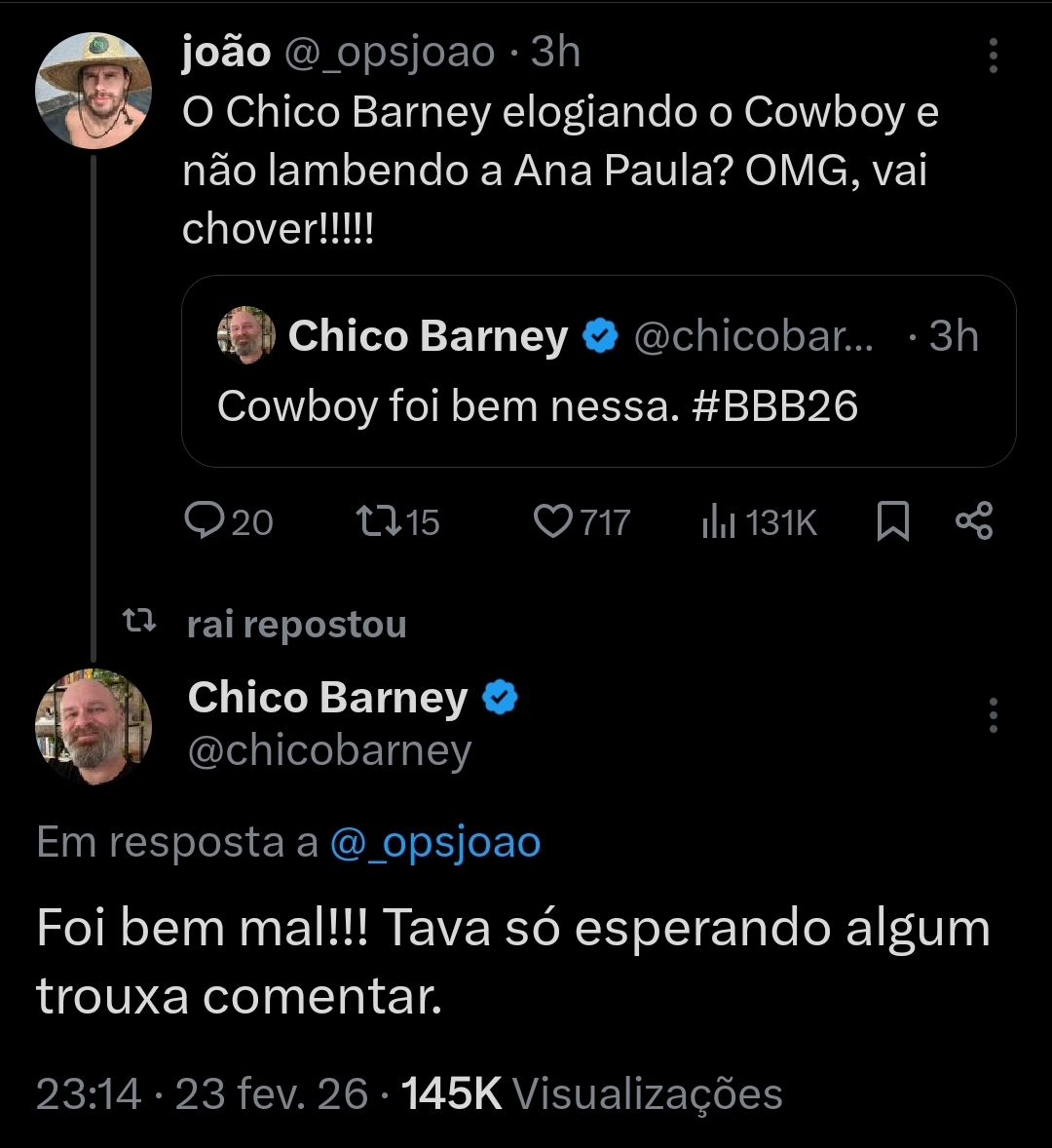Repost joão's tweet with retweet icon
The height and width of the screenshot is (1148, 1052).
tap(379, 522)
